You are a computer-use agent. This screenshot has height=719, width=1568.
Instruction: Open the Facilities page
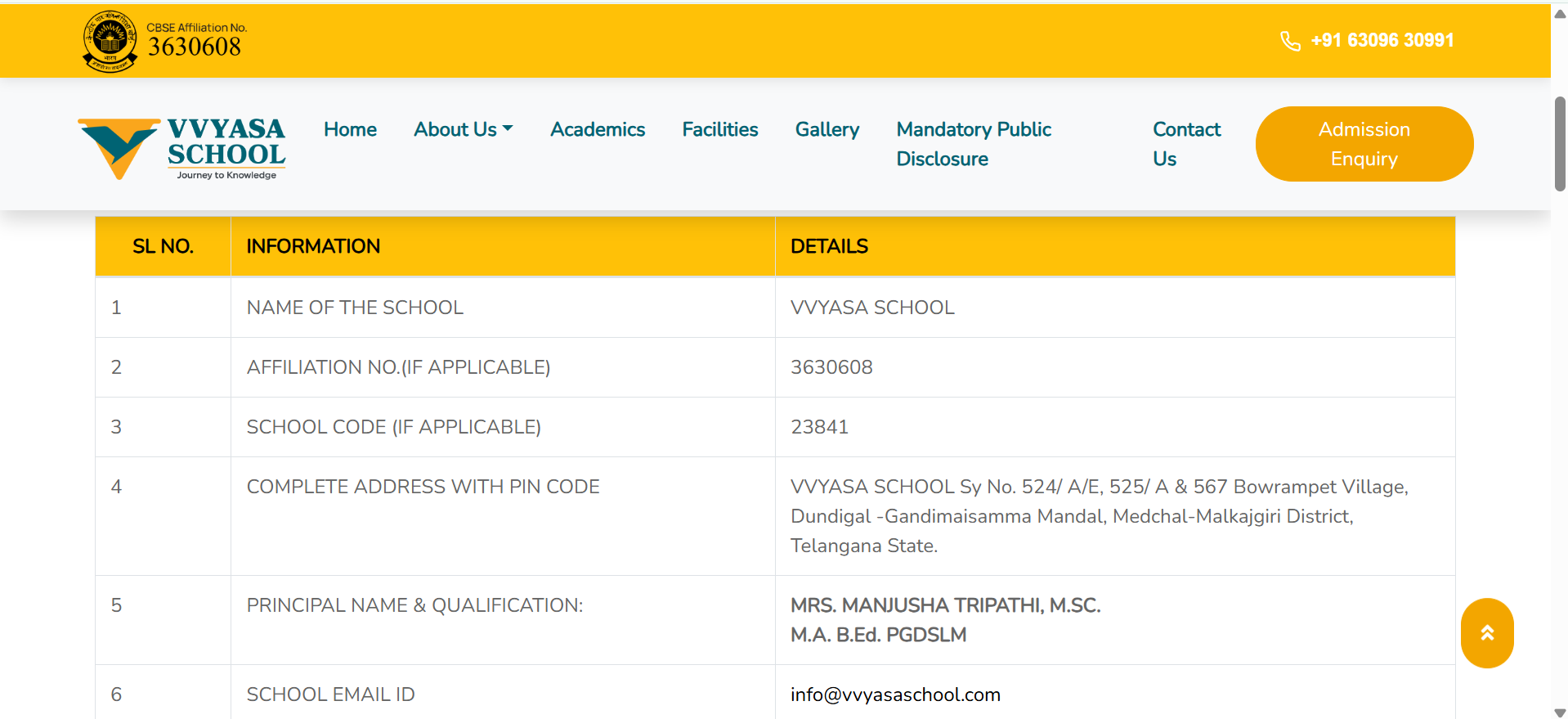(720, 129)
